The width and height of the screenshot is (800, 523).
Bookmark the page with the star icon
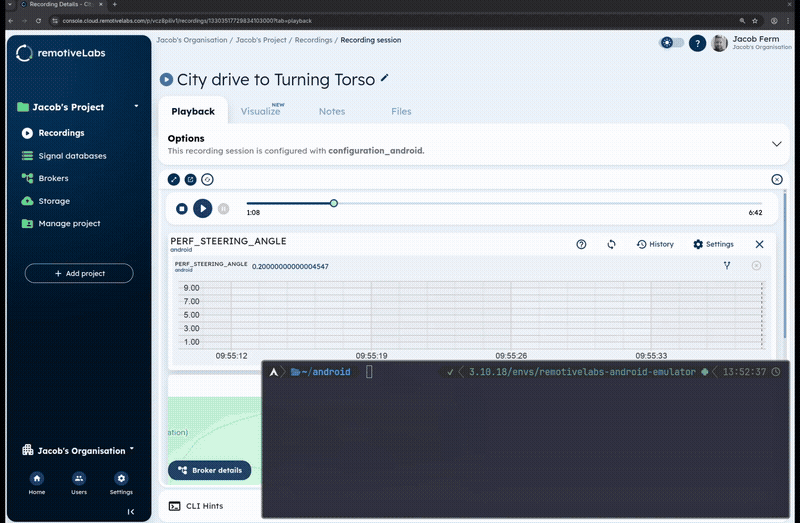pos(755,21)
